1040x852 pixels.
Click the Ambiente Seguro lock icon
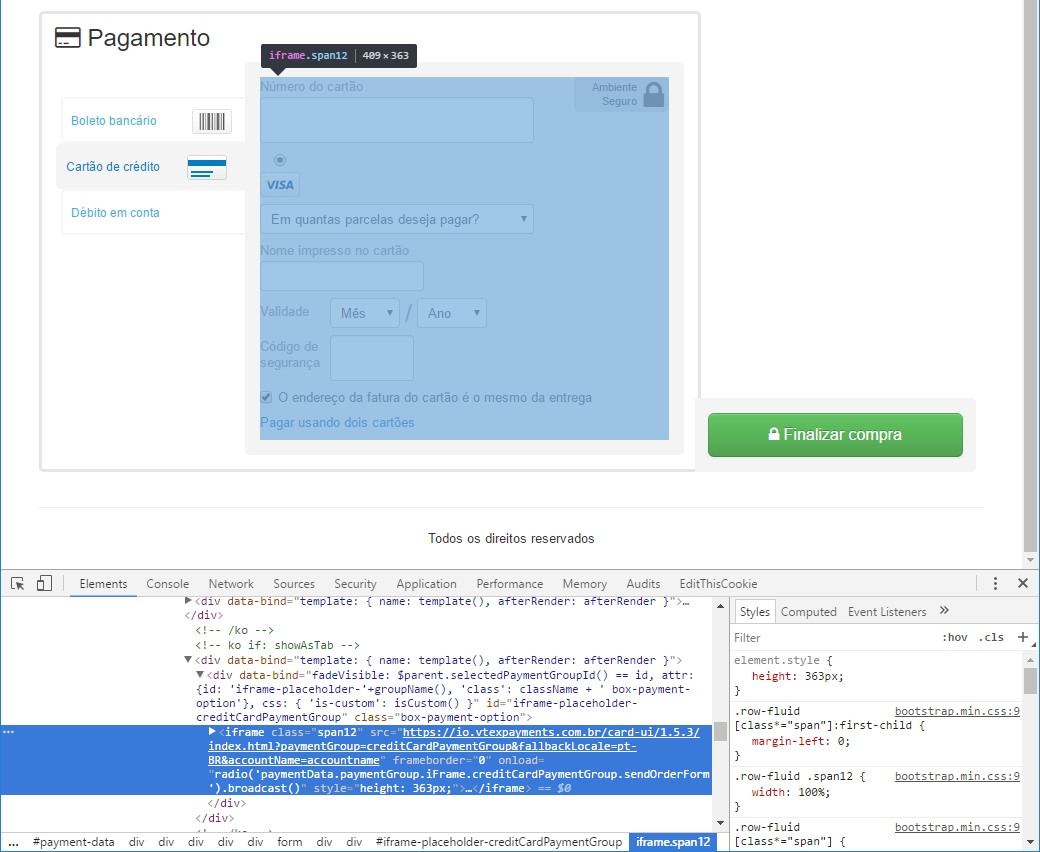pyautogui.click(x=651, y=93)
